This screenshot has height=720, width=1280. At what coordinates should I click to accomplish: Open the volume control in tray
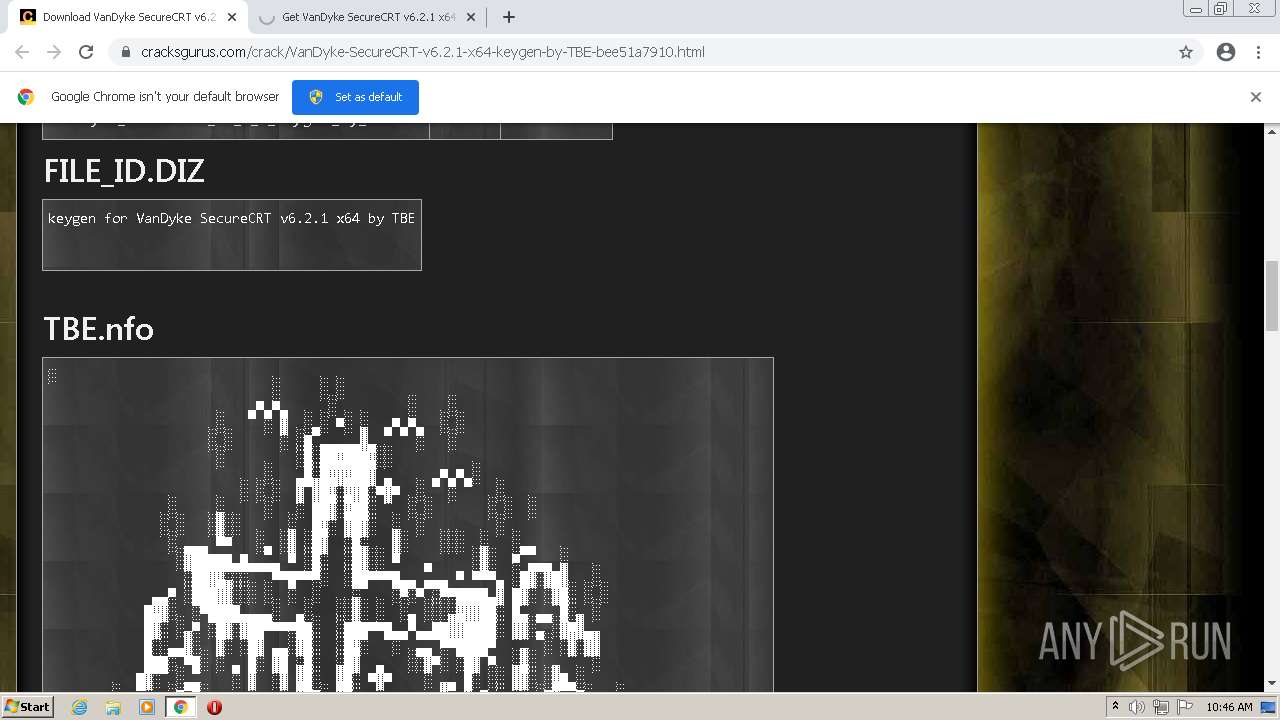click(x=1137, y=707)
